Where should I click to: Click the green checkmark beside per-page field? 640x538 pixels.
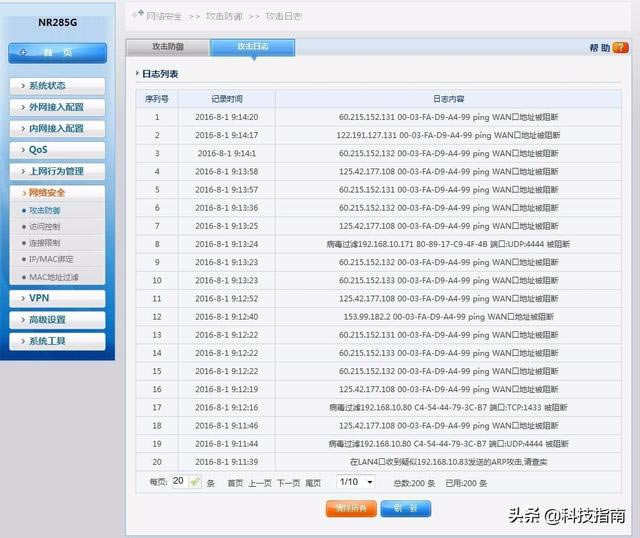point(195,481)
